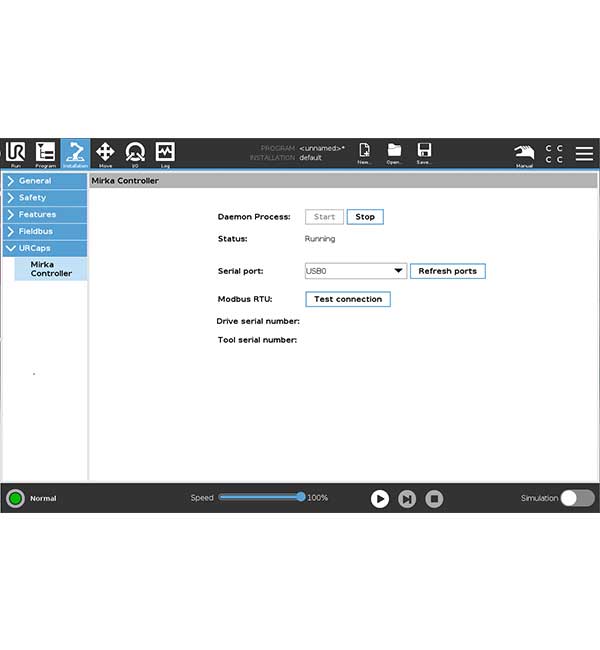Open the Run tab with UR logo
Image resolution: width=600 pixels, height=650 pixels.
[15, 154]
